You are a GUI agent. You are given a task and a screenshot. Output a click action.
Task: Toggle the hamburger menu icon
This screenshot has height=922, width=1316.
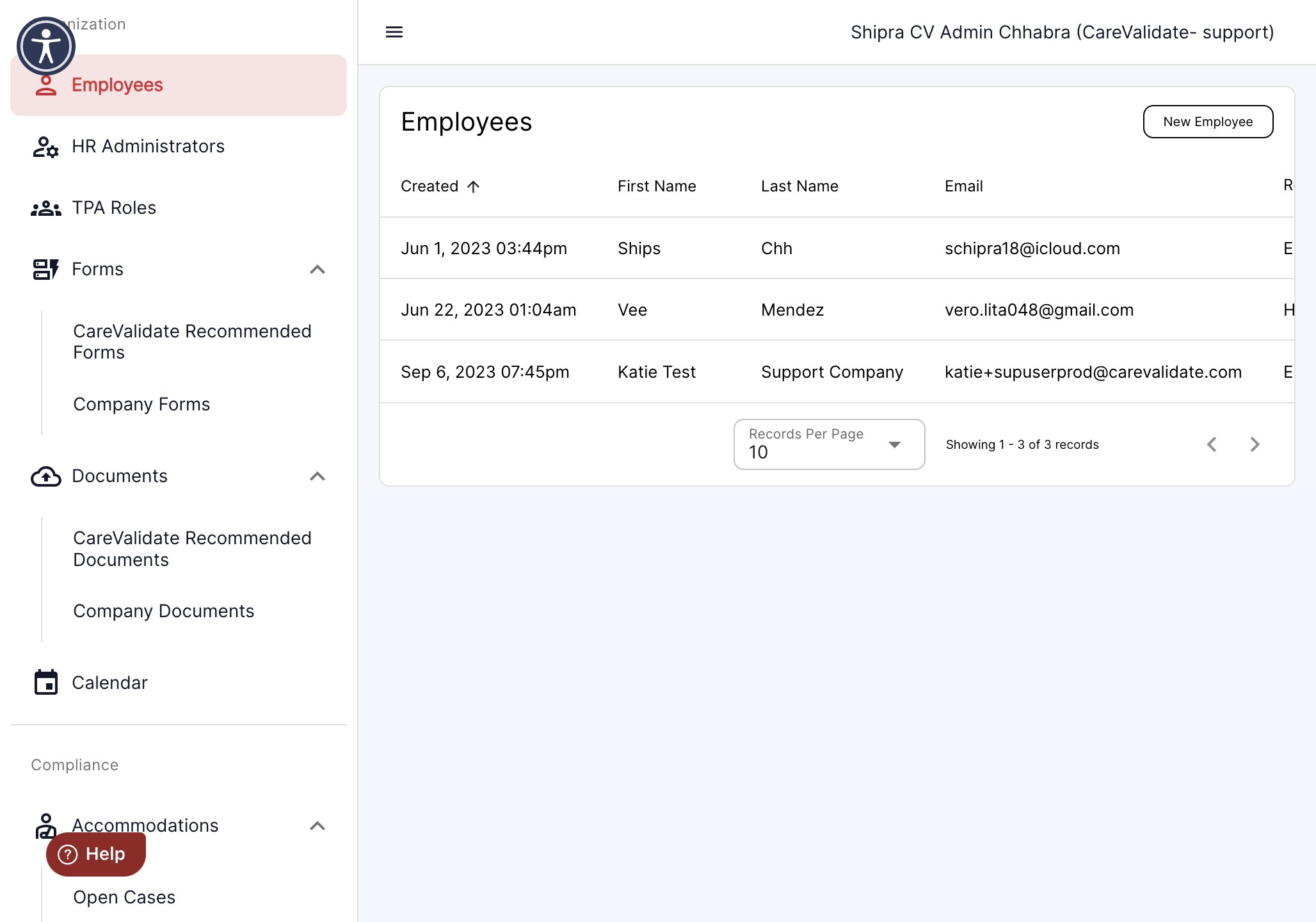click(x=394, y=32)
